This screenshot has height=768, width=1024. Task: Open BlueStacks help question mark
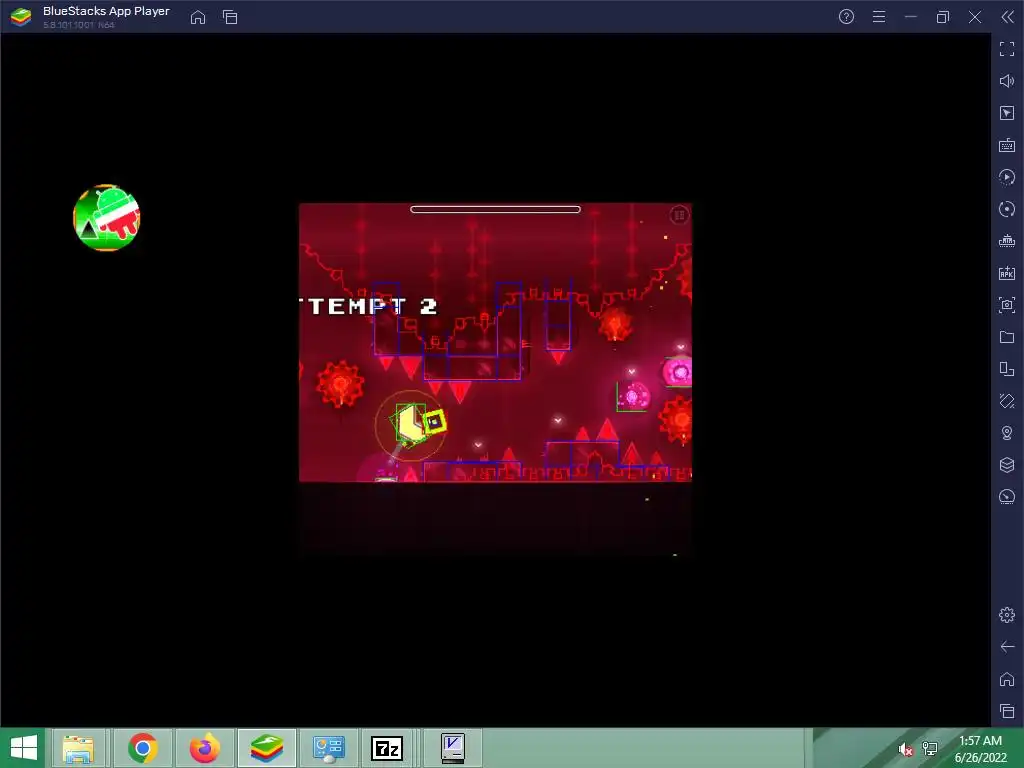click(846, 17)
